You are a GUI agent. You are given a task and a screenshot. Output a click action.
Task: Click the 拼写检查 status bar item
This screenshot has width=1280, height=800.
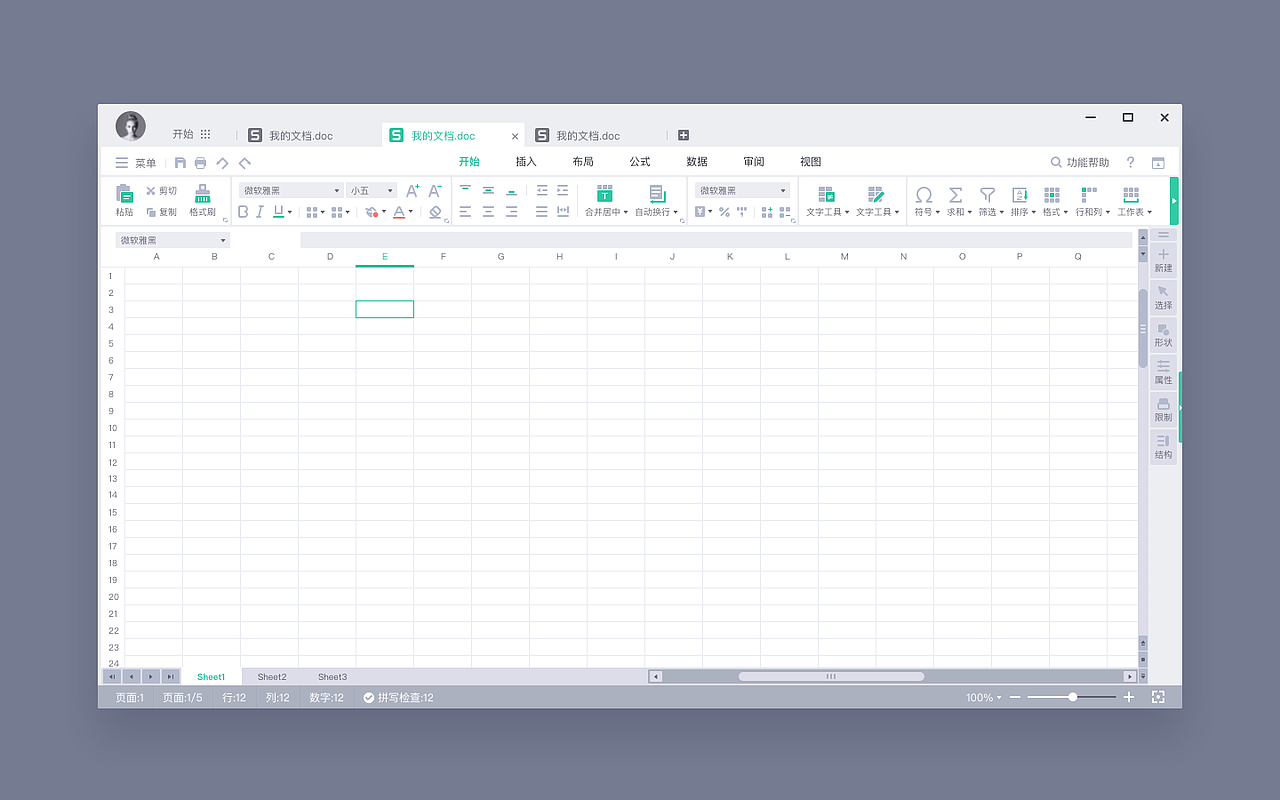tap(398, 697)
